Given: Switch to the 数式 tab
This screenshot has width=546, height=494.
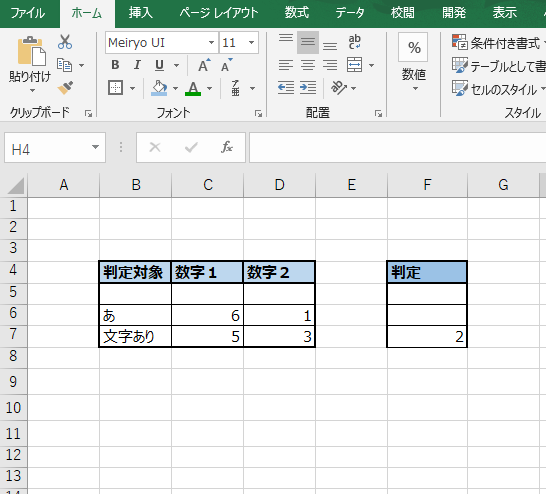Looking at the screenshot, I should 297,13.
